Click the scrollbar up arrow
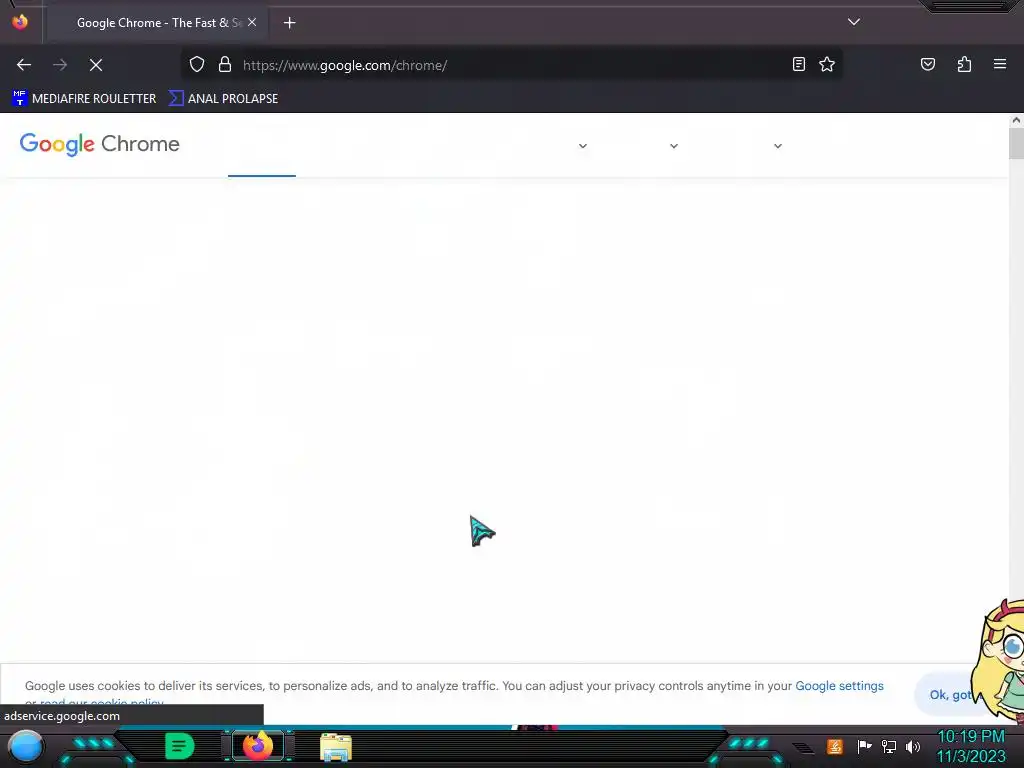The height and width of the screenshot is (768, 1024). (x=1016, y=120)
